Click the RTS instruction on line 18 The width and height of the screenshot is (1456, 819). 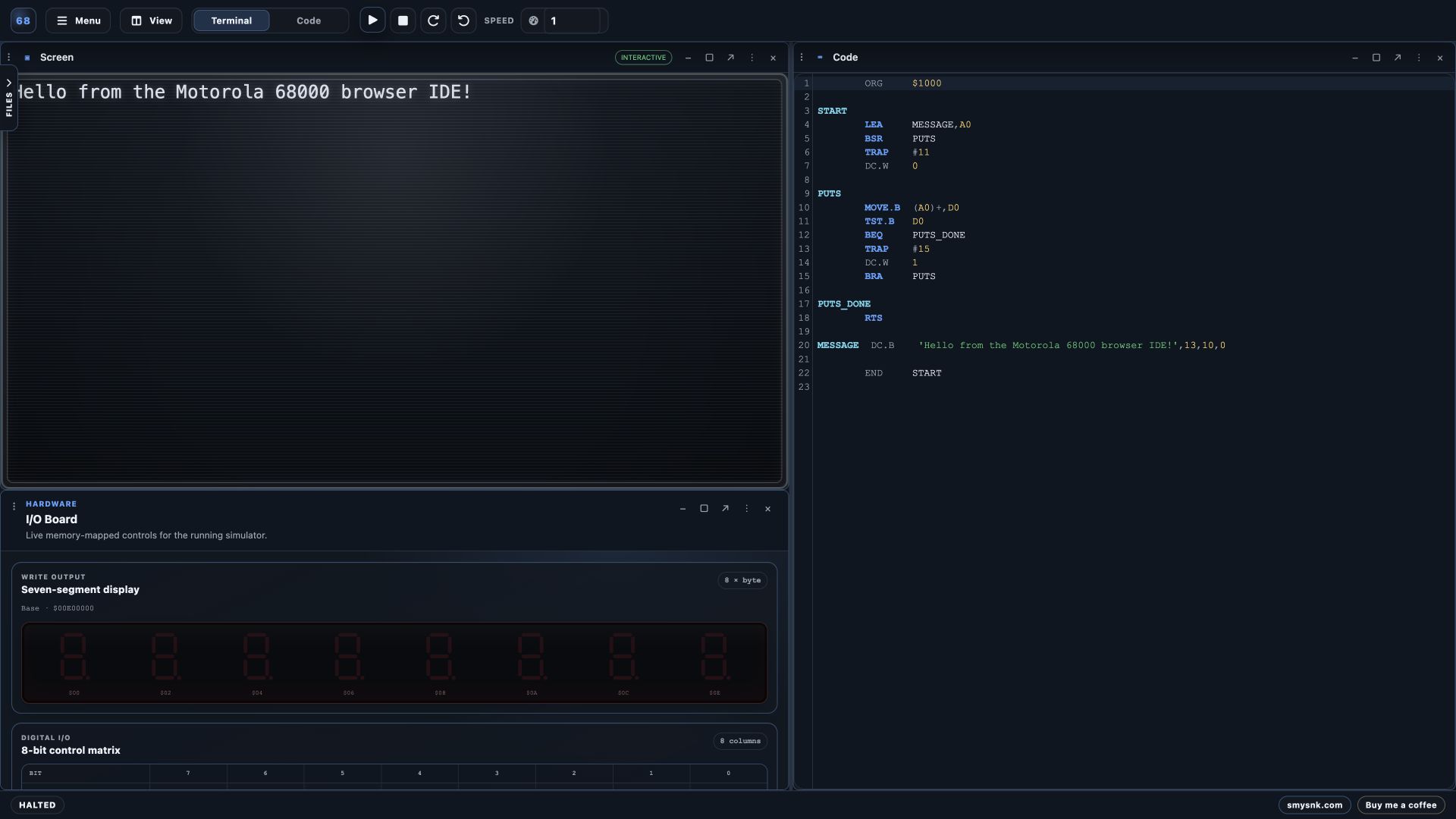[873, 318]
